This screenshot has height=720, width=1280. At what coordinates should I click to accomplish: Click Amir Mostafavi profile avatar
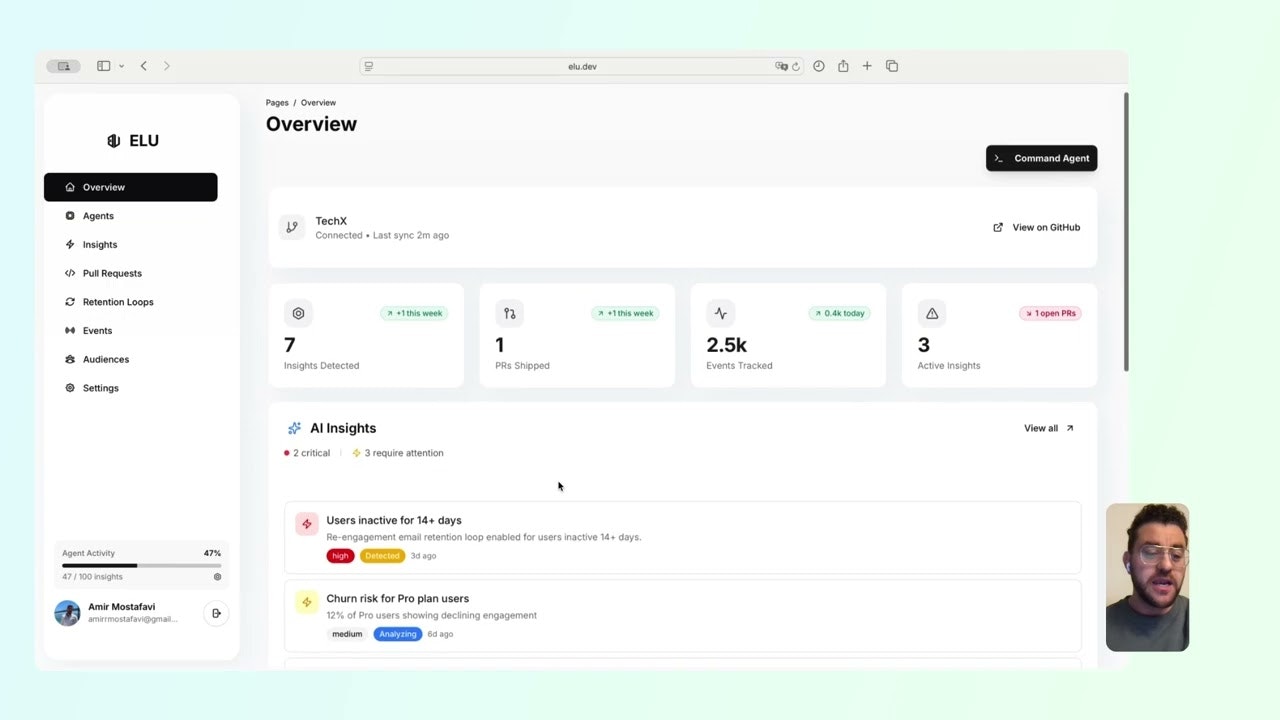coord(67,613)
